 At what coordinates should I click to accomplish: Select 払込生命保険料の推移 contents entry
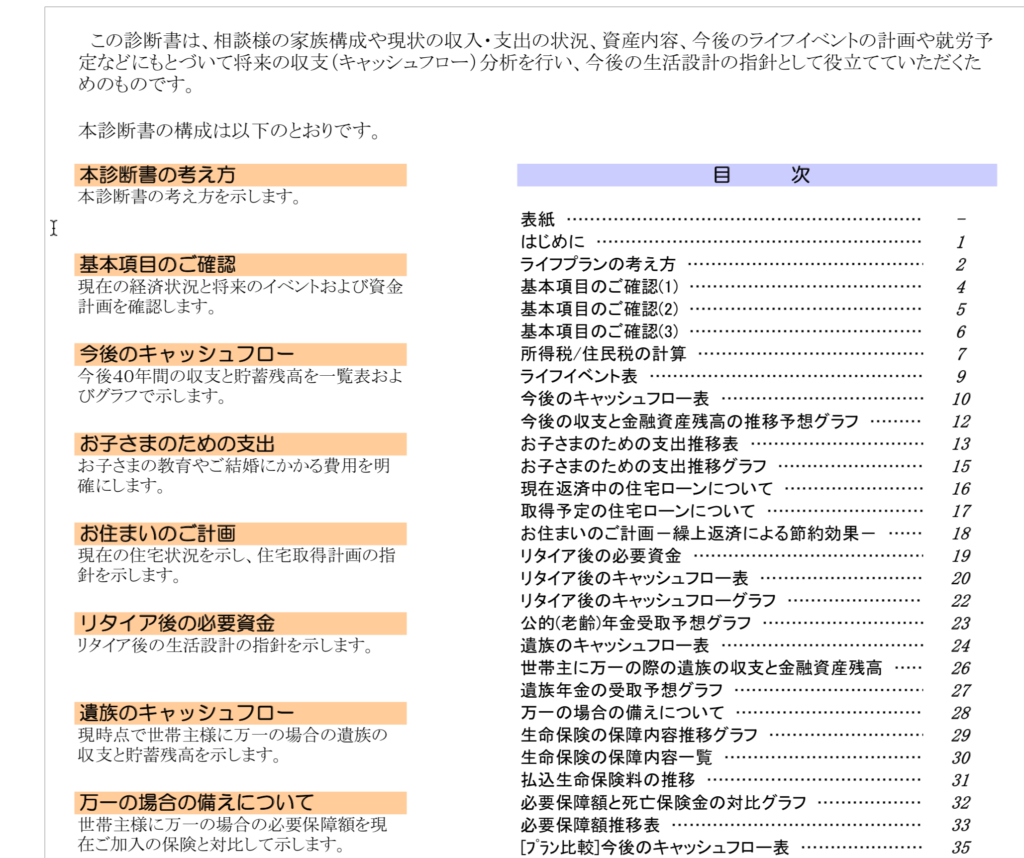tap(608, 780)
